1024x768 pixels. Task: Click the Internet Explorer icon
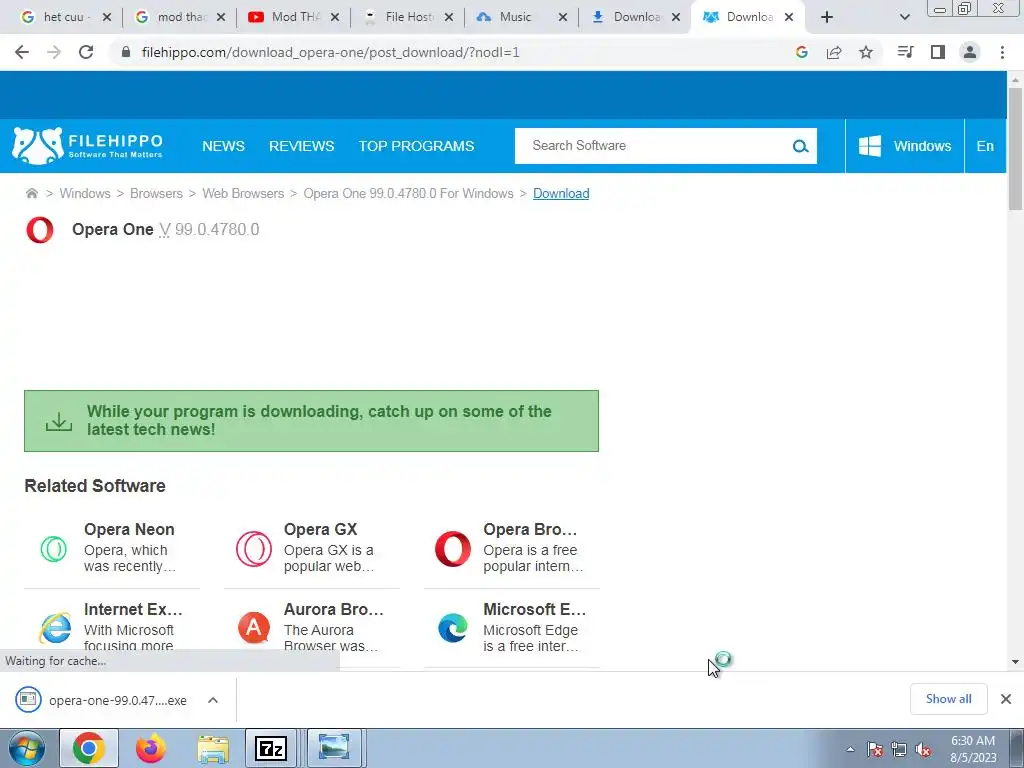55,628
